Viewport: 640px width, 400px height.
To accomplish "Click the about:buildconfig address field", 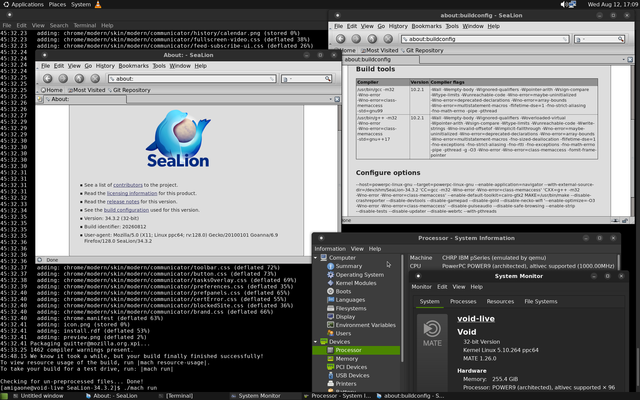I will (485, 39).
